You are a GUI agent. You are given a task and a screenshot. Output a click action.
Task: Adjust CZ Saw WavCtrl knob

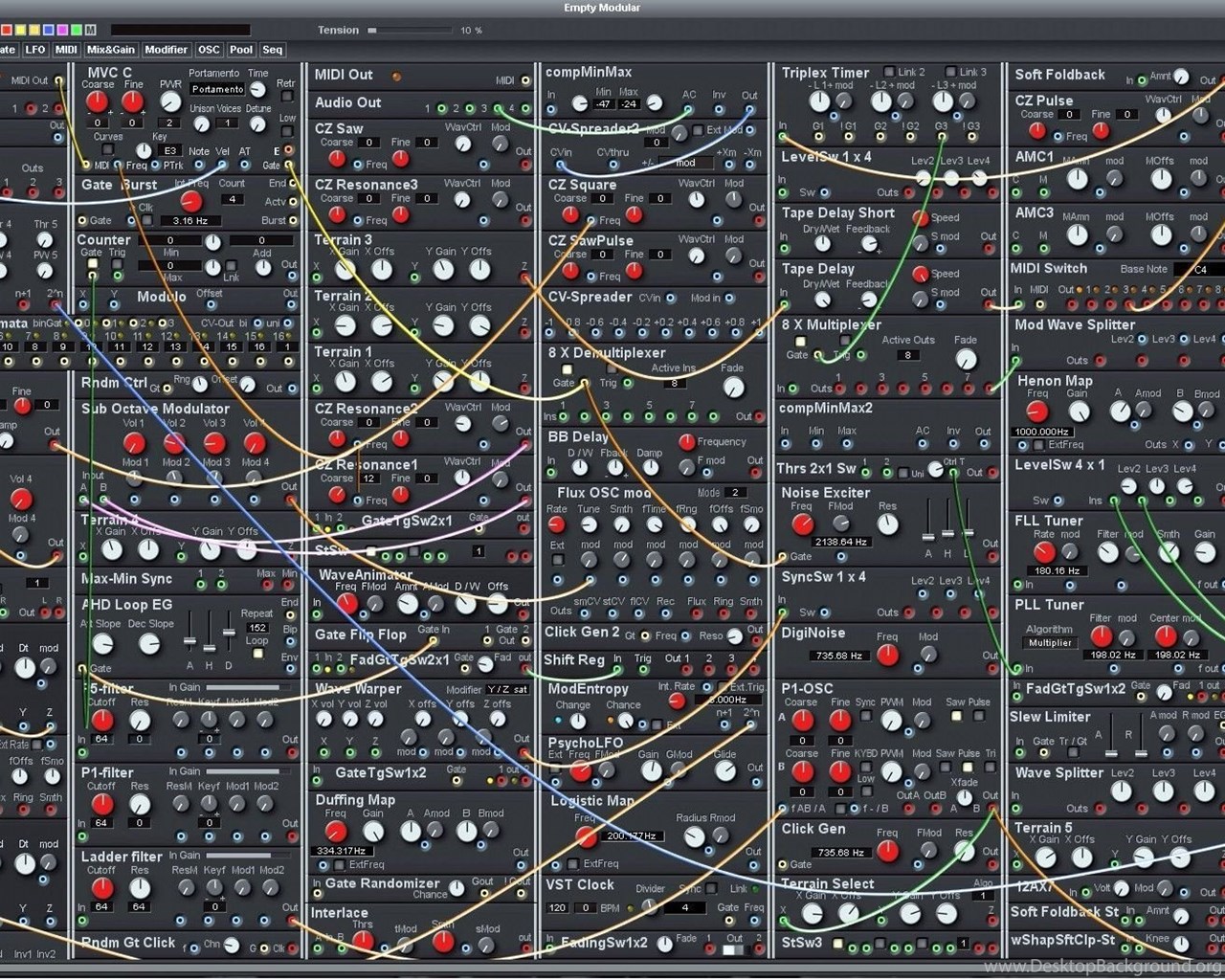point(463,145)
